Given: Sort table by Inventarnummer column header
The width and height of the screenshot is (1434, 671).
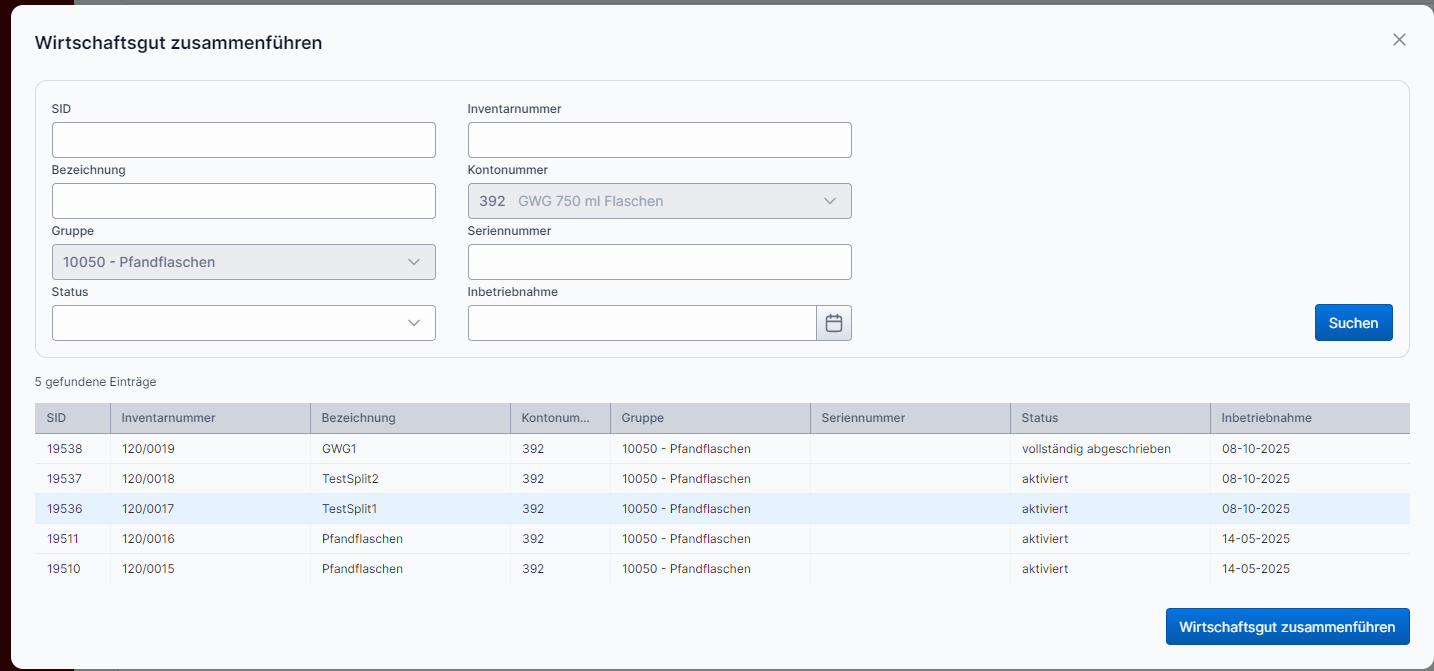Looking at the screenshot, I should [x=169, y=418].
